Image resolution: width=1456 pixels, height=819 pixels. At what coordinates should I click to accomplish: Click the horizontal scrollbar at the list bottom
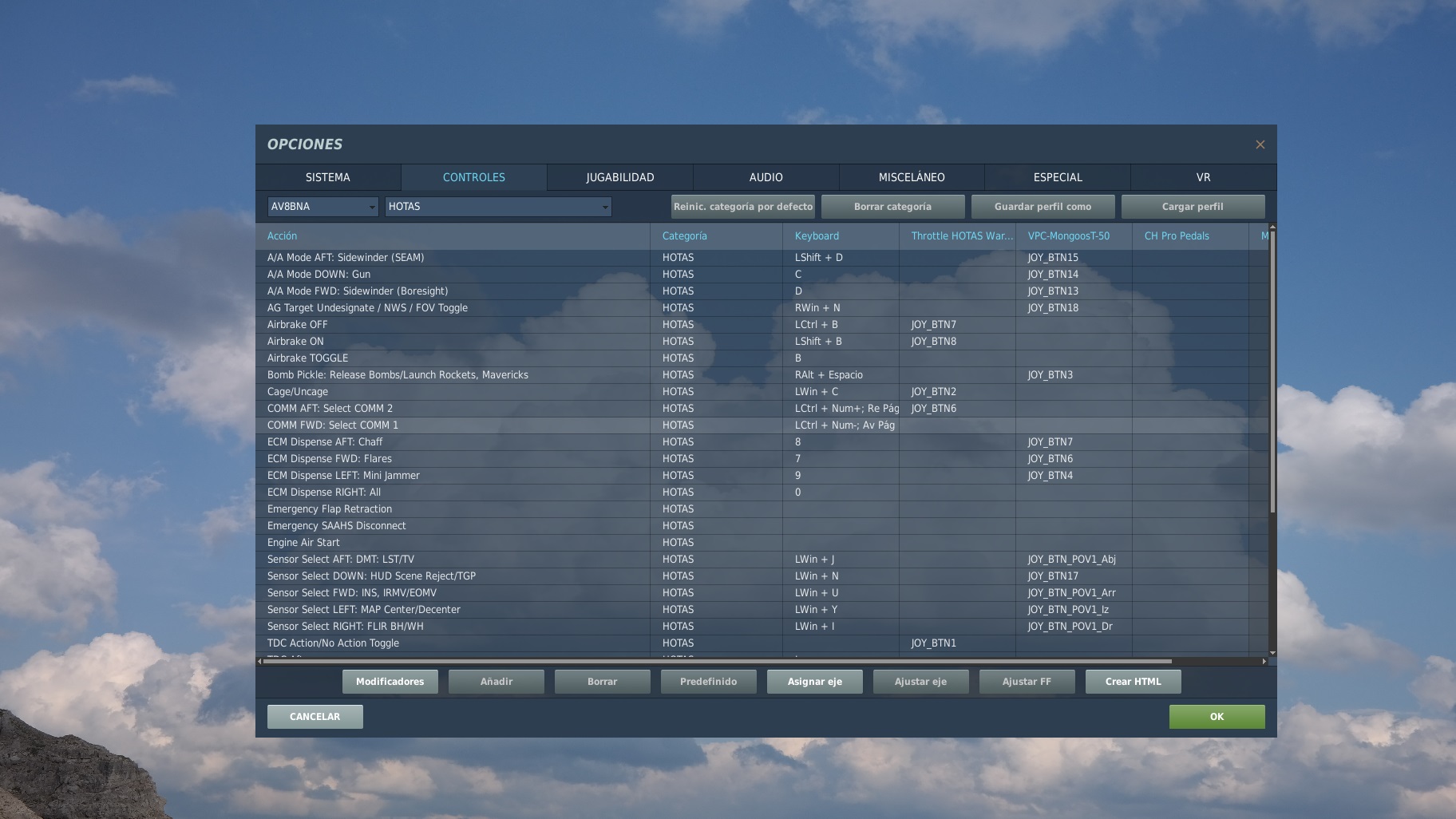(717, 661)
